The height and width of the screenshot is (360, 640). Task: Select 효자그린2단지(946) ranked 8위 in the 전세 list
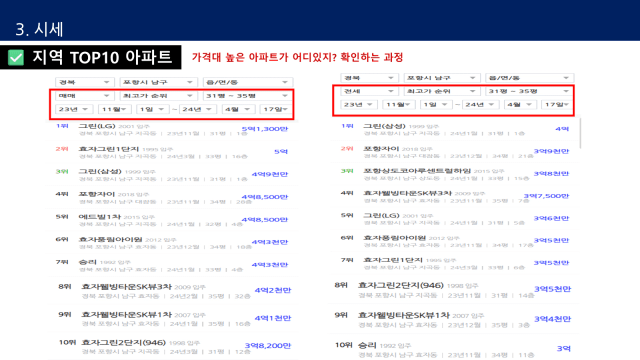tap(400, 285)
